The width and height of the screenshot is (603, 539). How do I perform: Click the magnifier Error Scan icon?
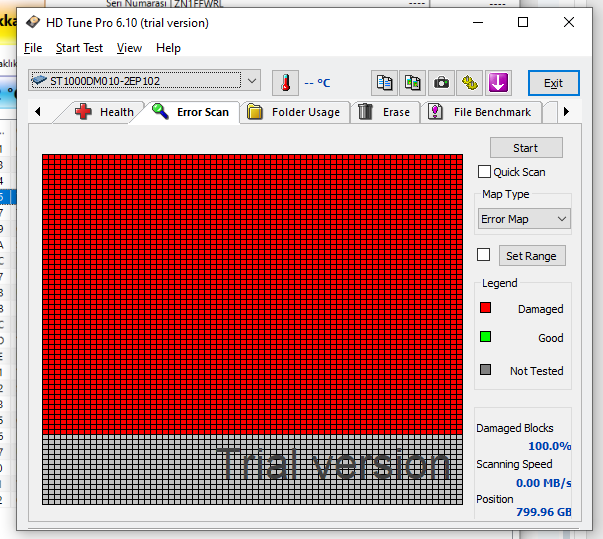pyautogui.click(x=160, y=111)
